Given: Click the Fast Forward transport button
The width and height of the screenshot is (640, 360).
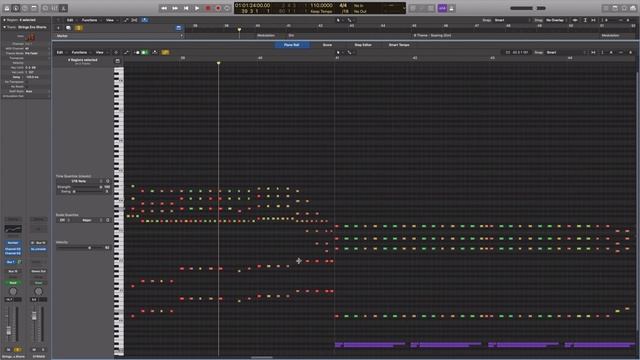Looking at the screenshot, I should 175,8.
